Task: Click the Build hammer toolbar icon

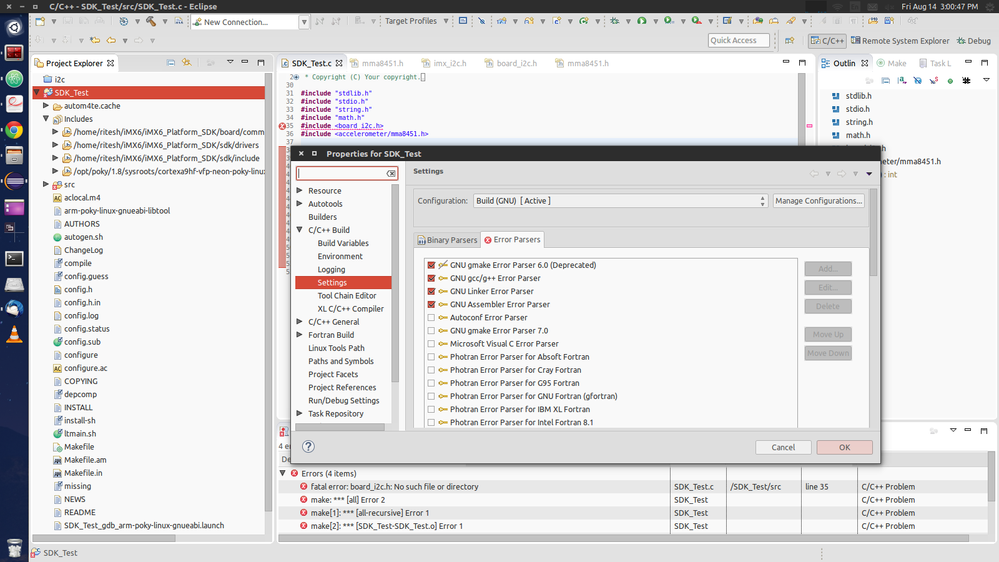Action: click(151, 21)
